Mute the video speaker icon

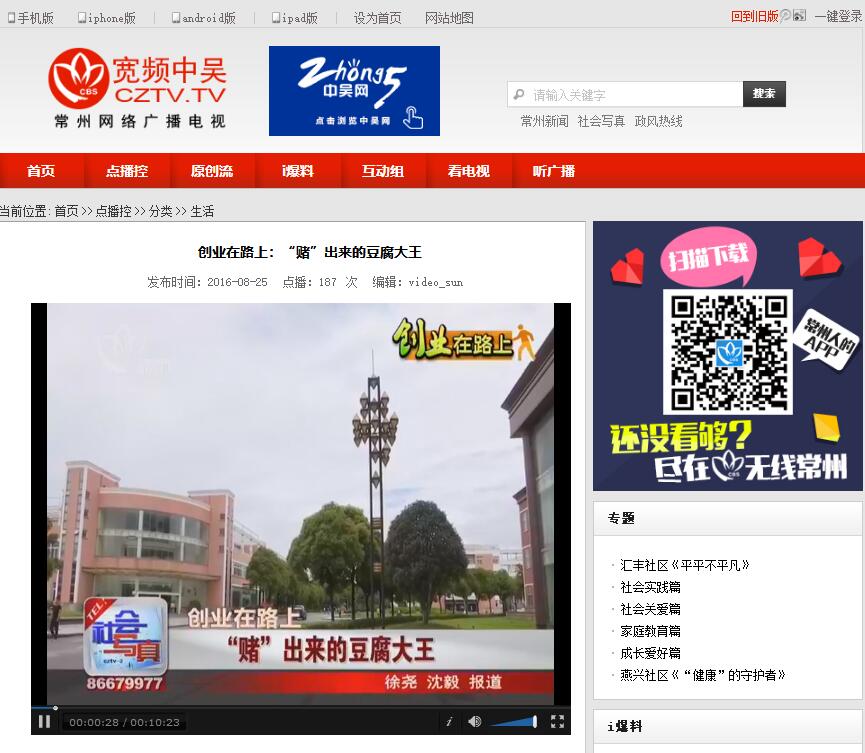tap(474, 721)
